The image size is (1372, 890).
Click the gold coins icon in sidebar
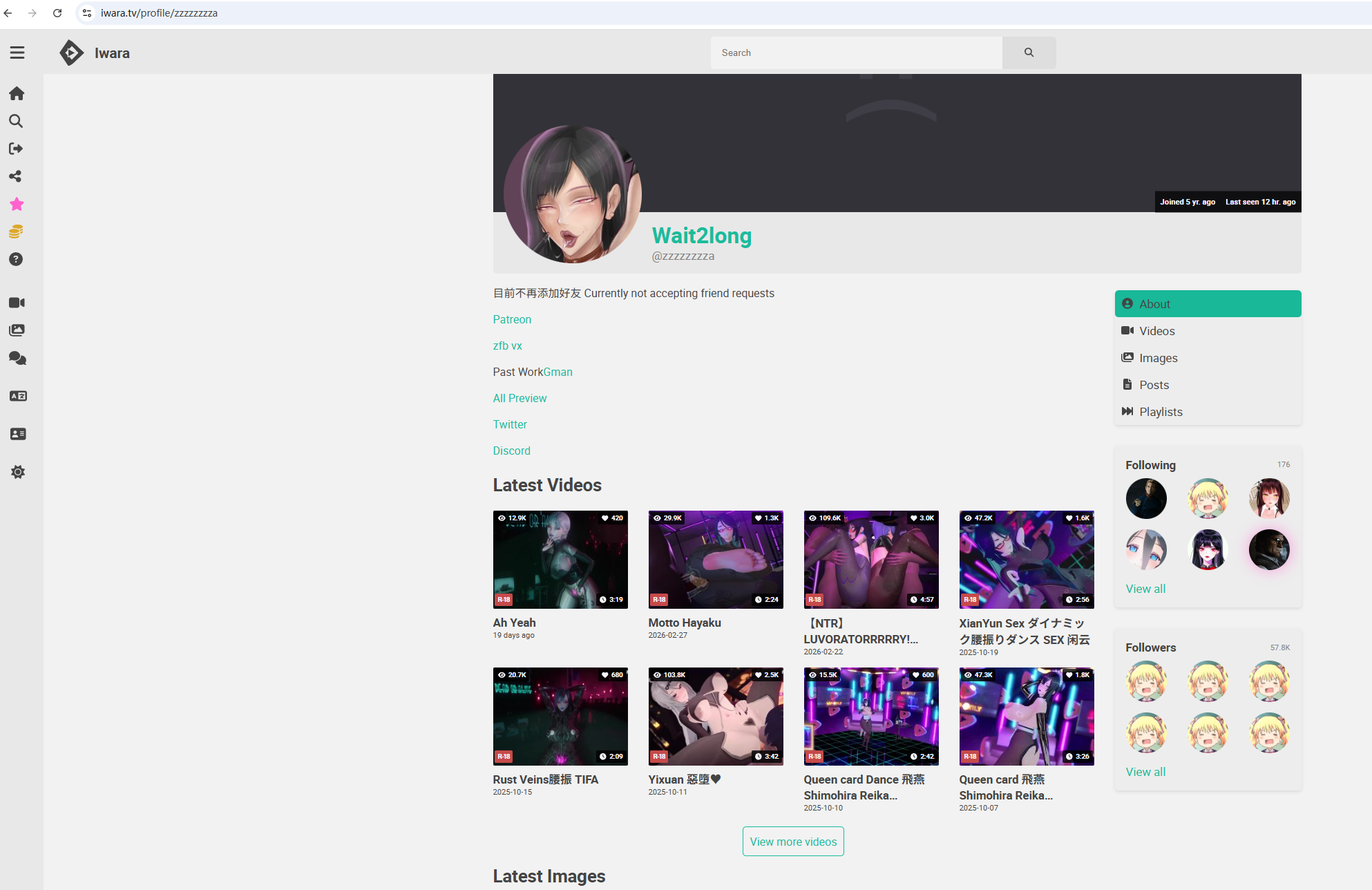pyautogui.click(x=16, y=231)
